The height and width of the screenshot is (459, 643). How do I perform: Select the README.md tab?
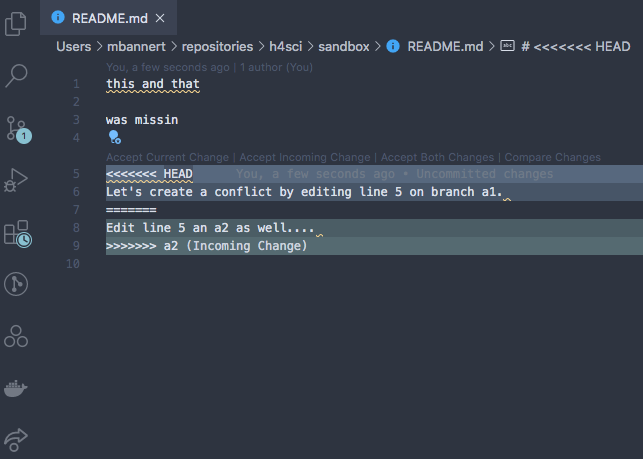pyautogui.click(x=109, y=18)
